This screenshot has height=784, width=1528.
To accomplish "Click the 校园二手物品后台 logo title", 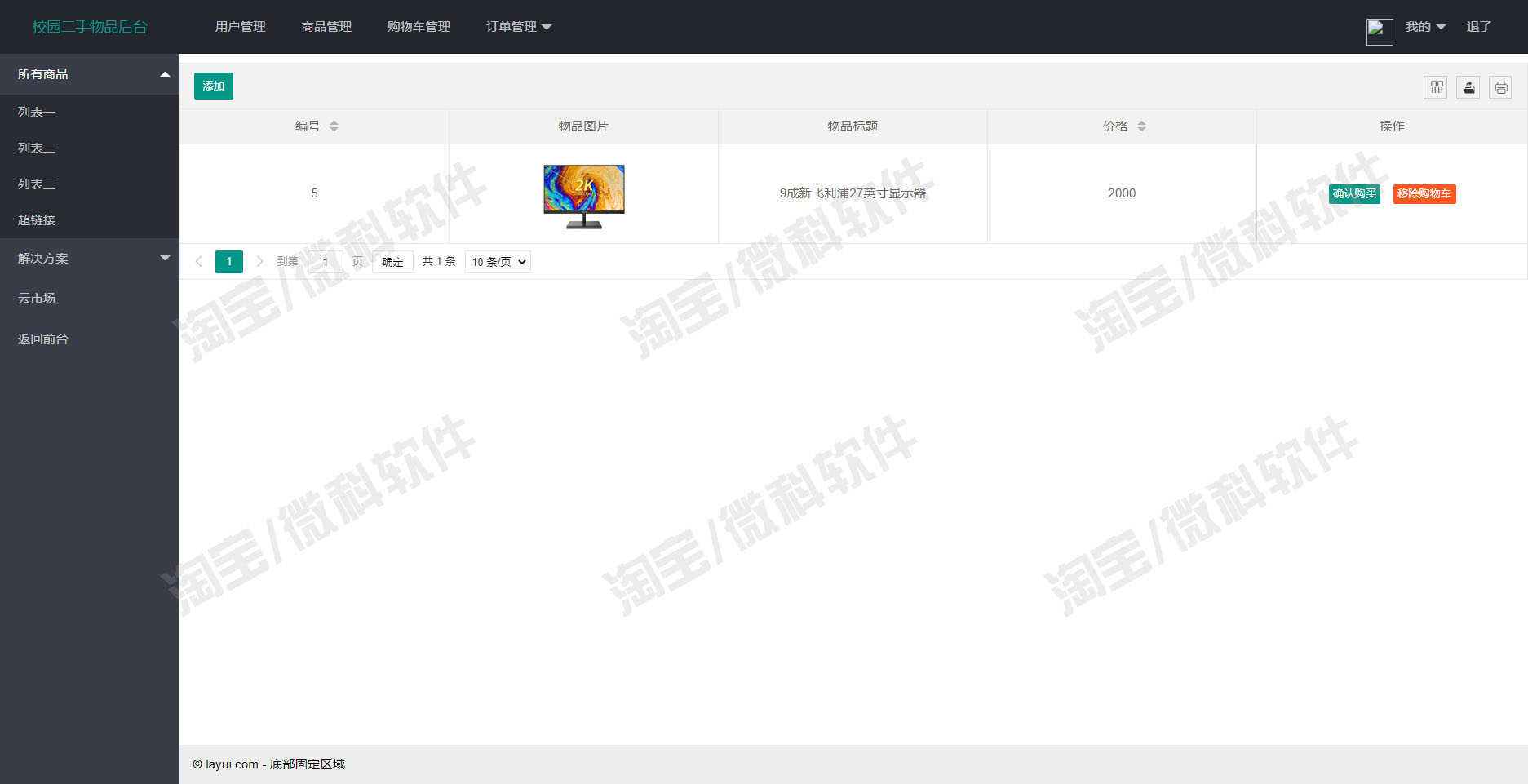I will [x=90, y=27].
